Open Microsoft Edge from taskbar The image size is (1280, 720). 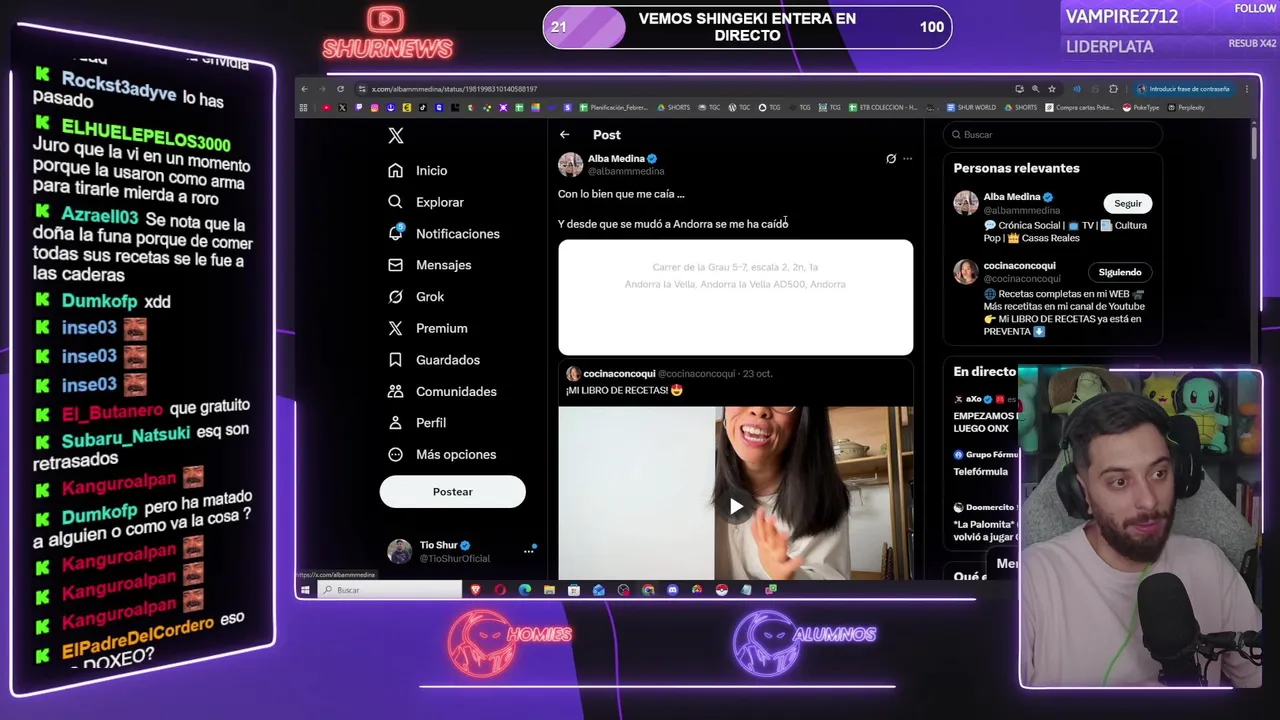tap(525, 590)
